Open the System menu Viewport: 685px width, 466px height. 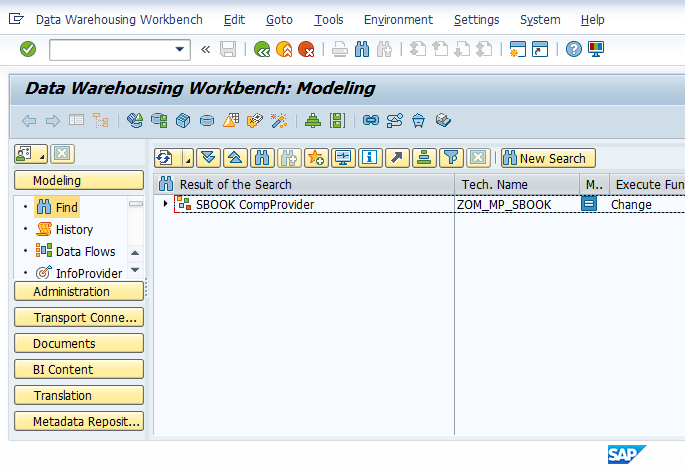tap(540, 20)
